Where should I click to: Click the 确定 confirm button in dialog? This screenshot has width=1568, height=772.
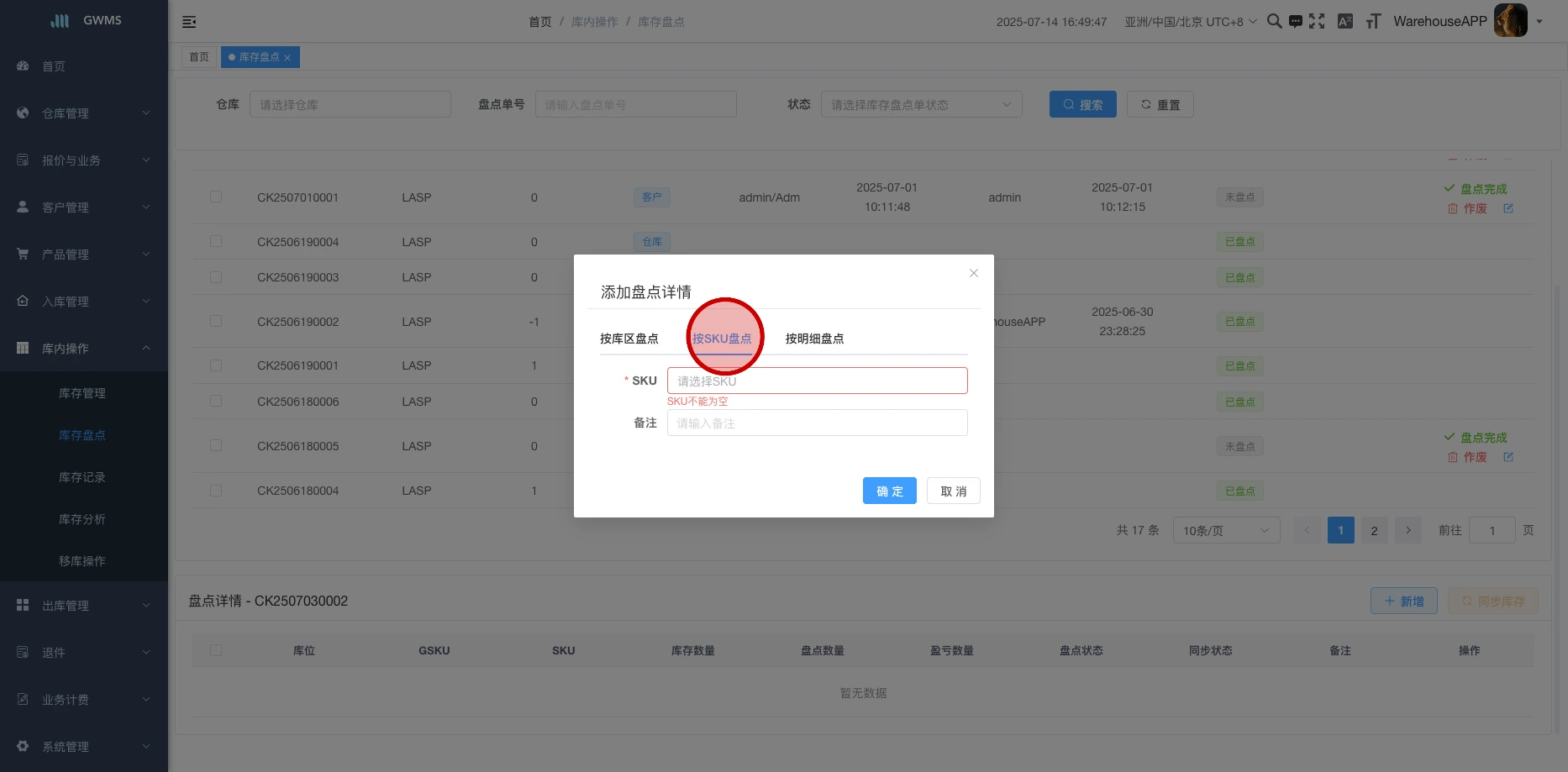(889, 491)
